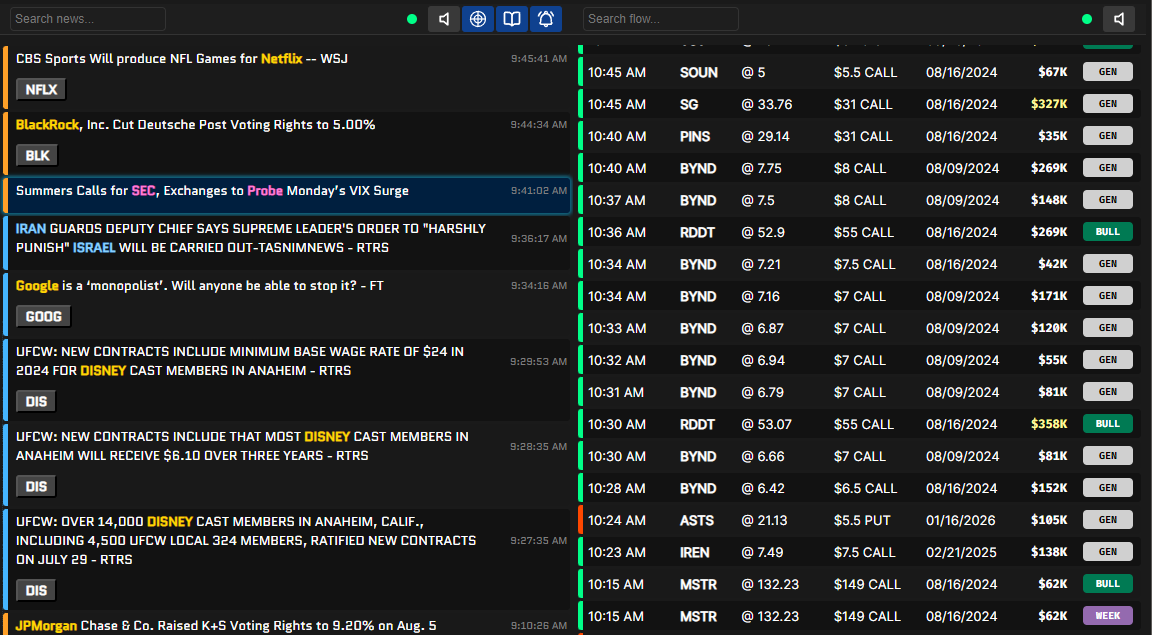Image resolution: width=1152 pixels, height=635 pixels.
Task: Mute flow panel with speaker icon
Action: 1119,19
